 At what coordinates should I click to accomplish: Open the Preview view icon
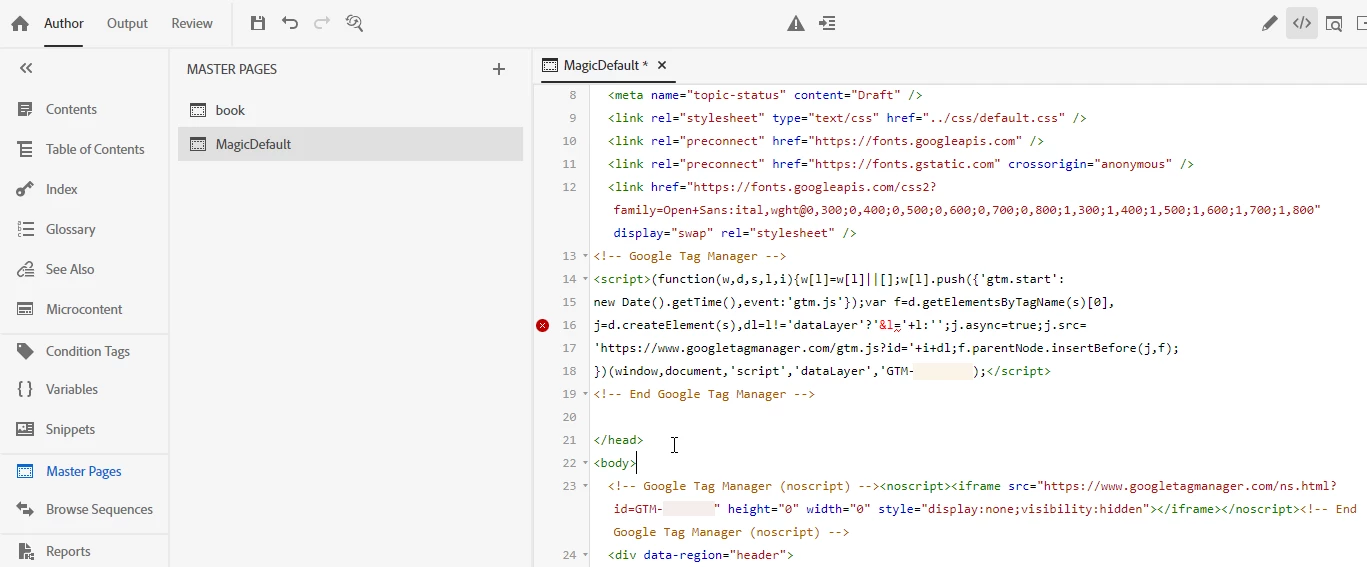[1334, 23]
